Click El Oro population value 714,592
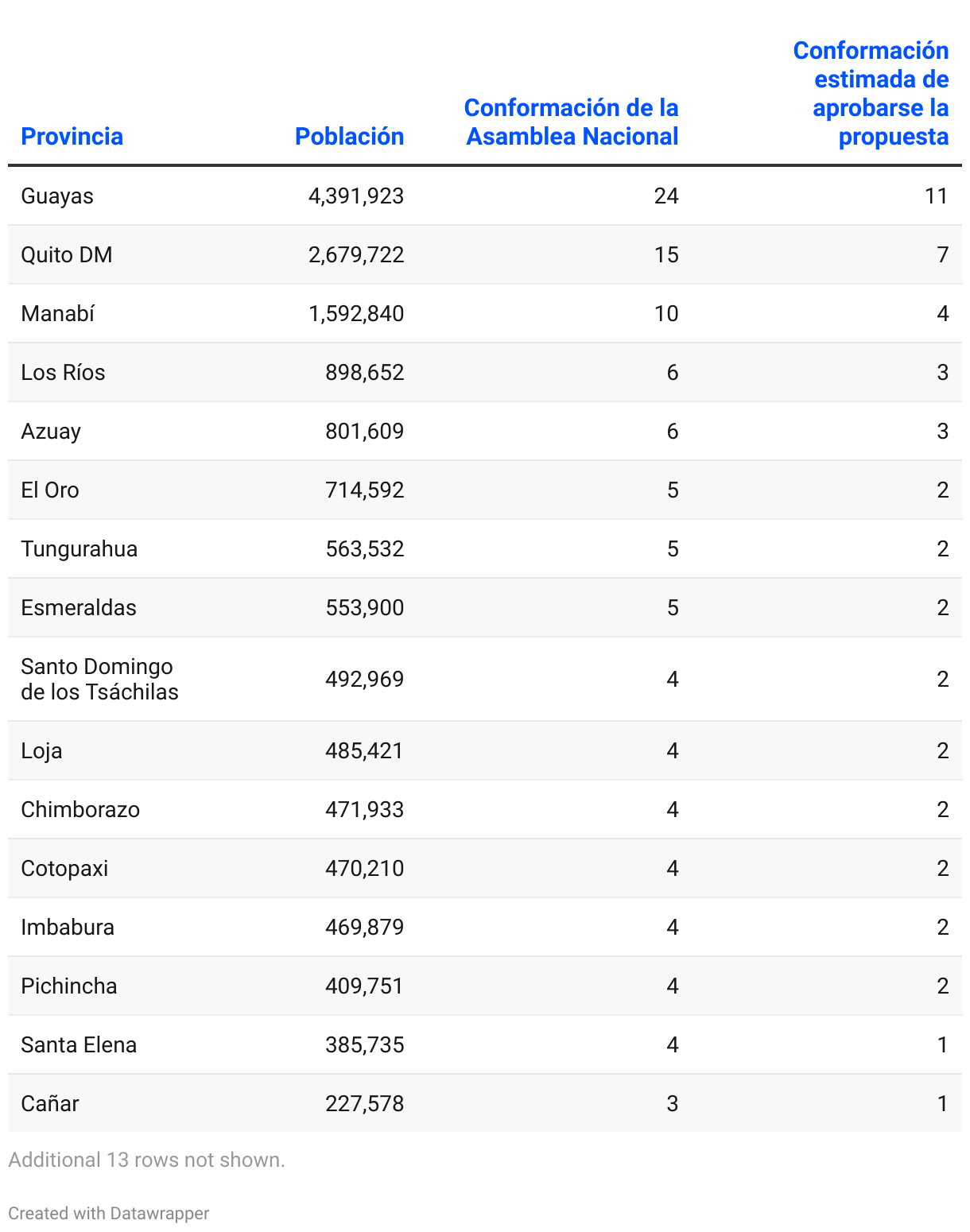The width and height of the screenshot is (970, 1232). pyautogui.click(x=364, y=490)
